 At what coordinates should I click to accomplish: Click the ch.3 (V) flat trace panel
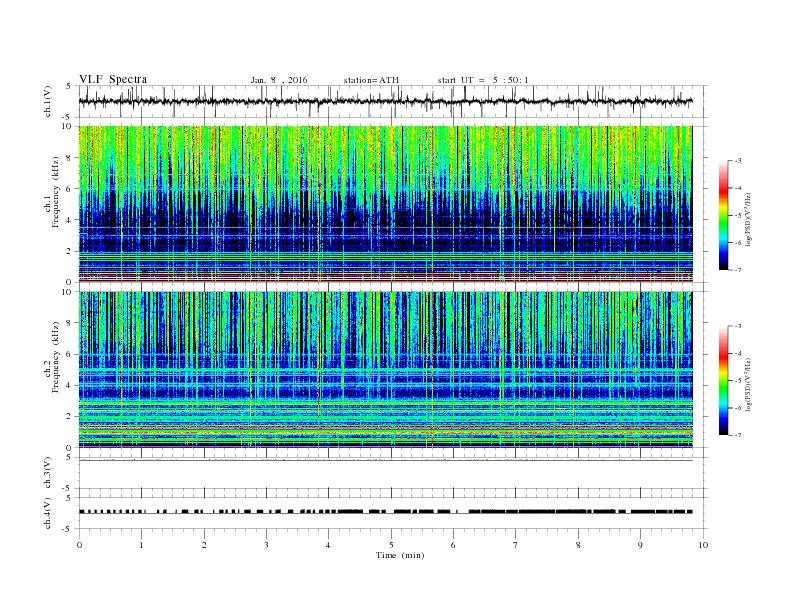click(392, 473)
